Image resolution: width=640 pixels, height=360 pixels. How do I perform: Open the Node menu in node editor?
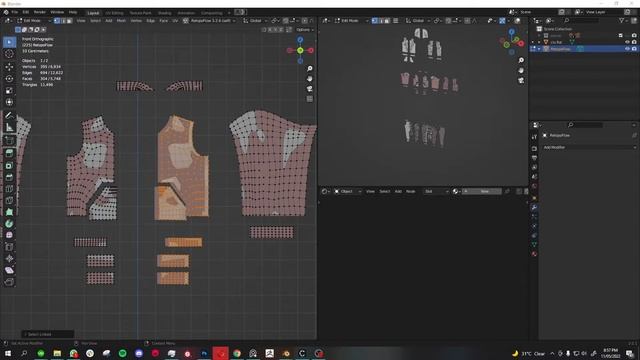411,191
